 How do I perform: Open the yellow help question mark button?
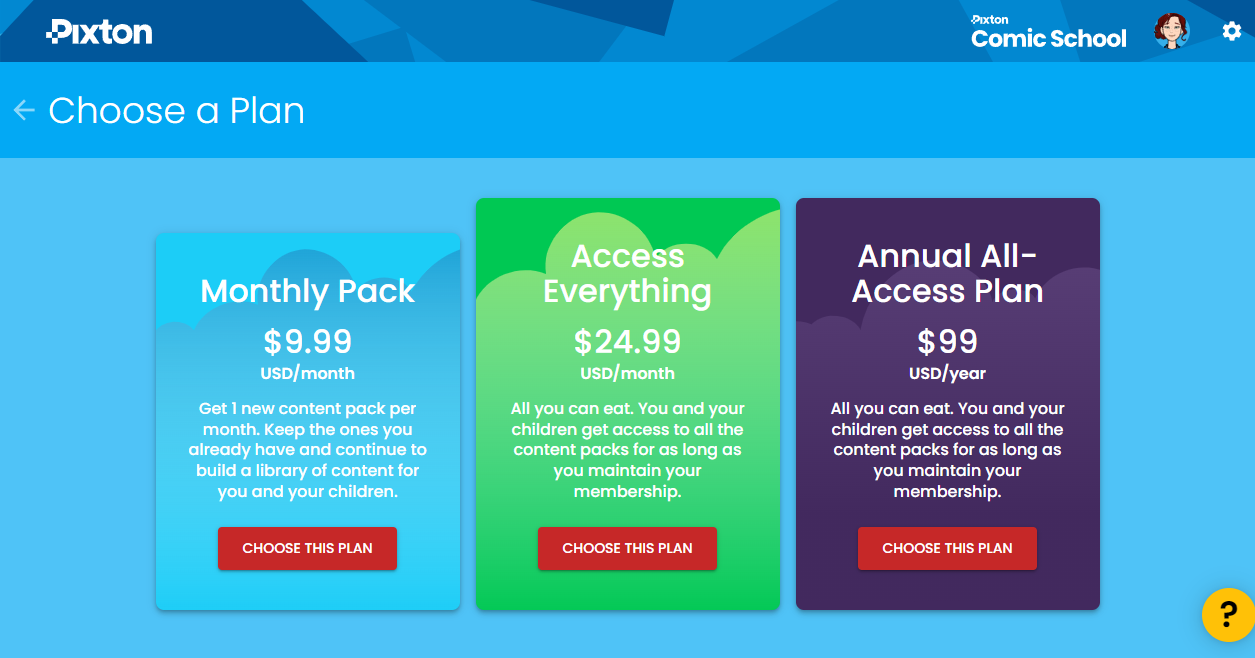[x=1225, y=615]
